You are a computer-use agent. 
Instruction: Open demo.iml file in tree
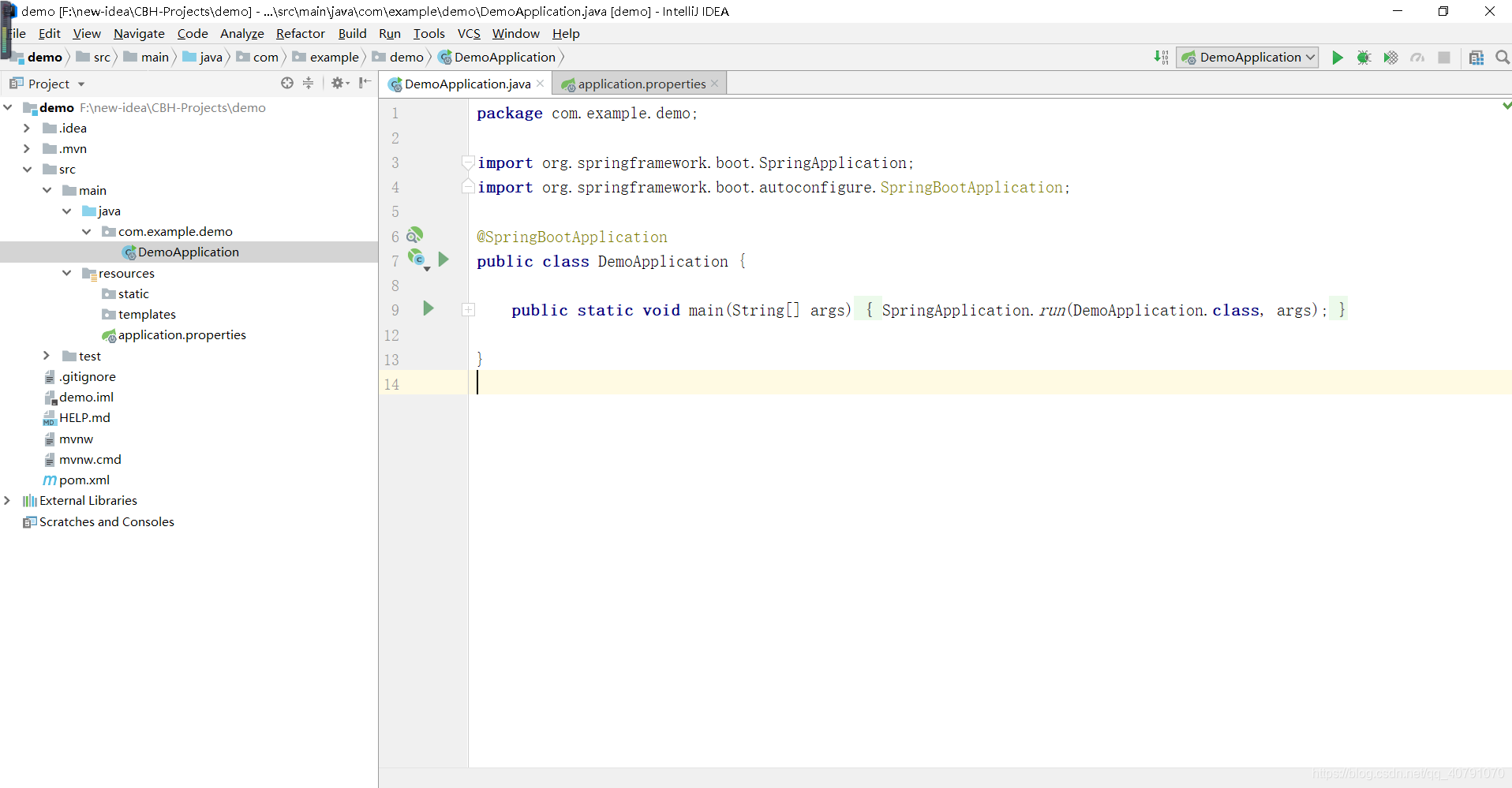78,398
